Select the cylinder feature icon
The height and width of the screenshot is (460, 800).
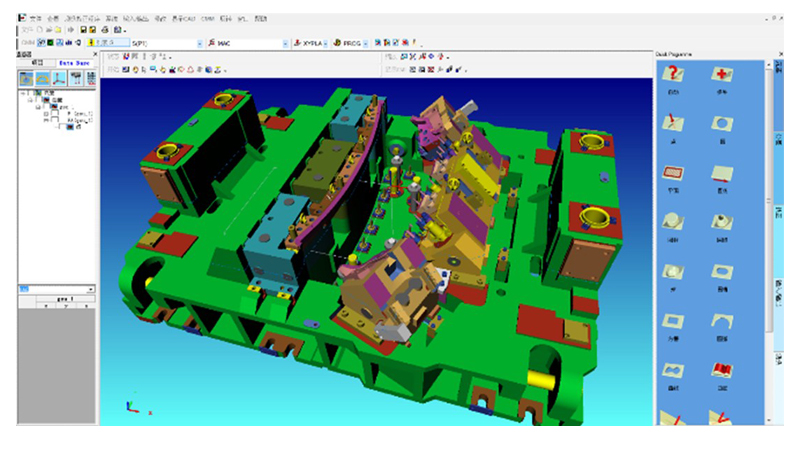click(675, 223)
